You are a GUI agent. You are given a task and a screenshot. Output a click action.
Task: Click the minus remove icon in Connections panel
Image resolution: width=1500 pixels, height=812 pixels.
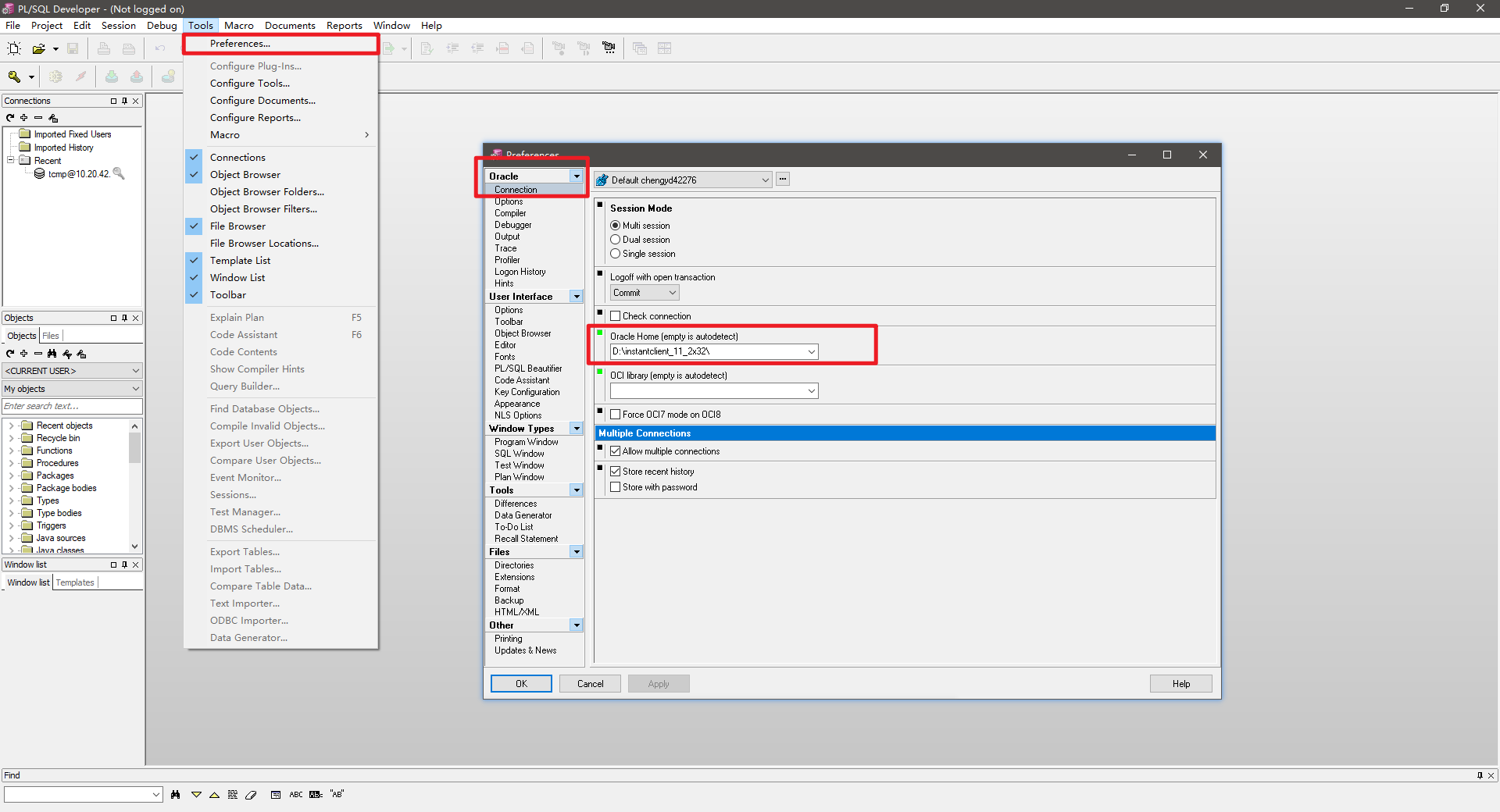pyautogui.click(x=37, y=118)
